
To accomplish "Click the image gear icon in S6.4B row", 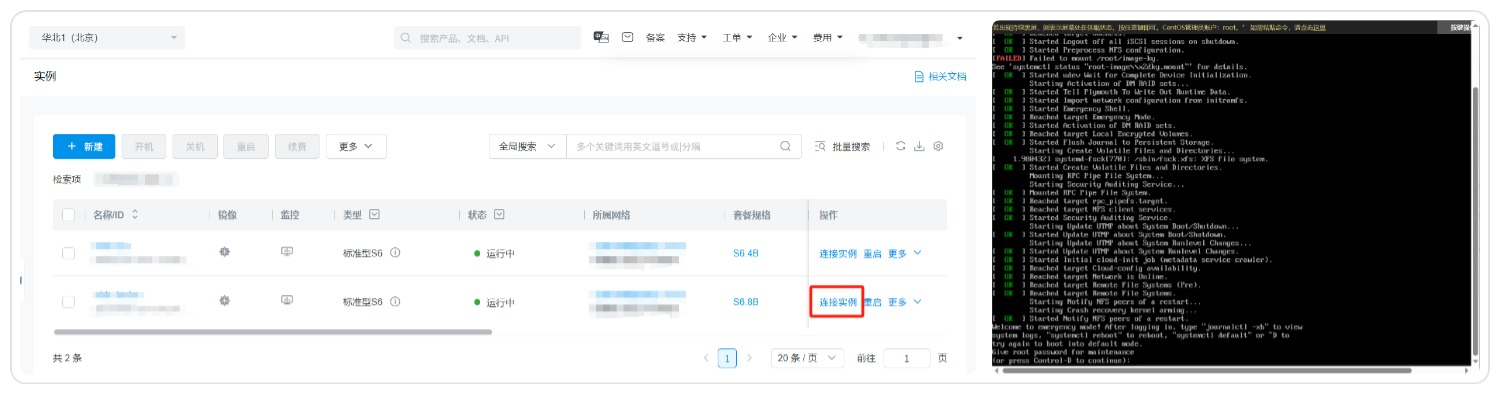I will 225,252.
